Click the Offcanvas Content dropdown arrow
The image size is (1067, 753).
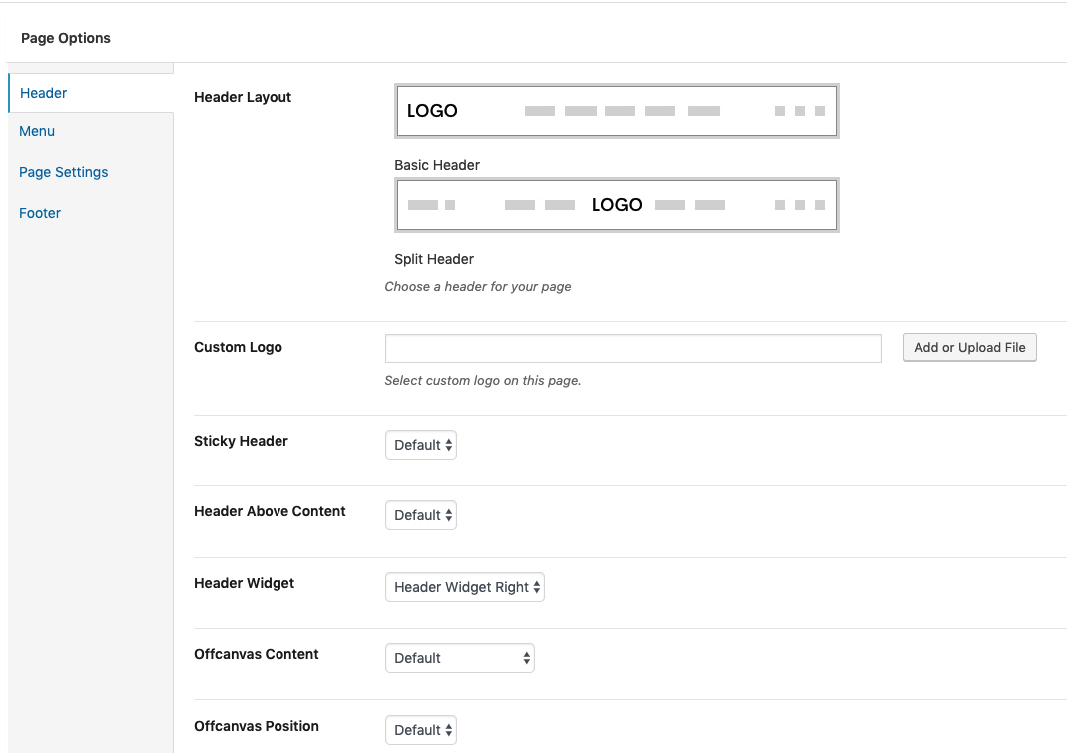pyautogui.click(x=526, y=657)
